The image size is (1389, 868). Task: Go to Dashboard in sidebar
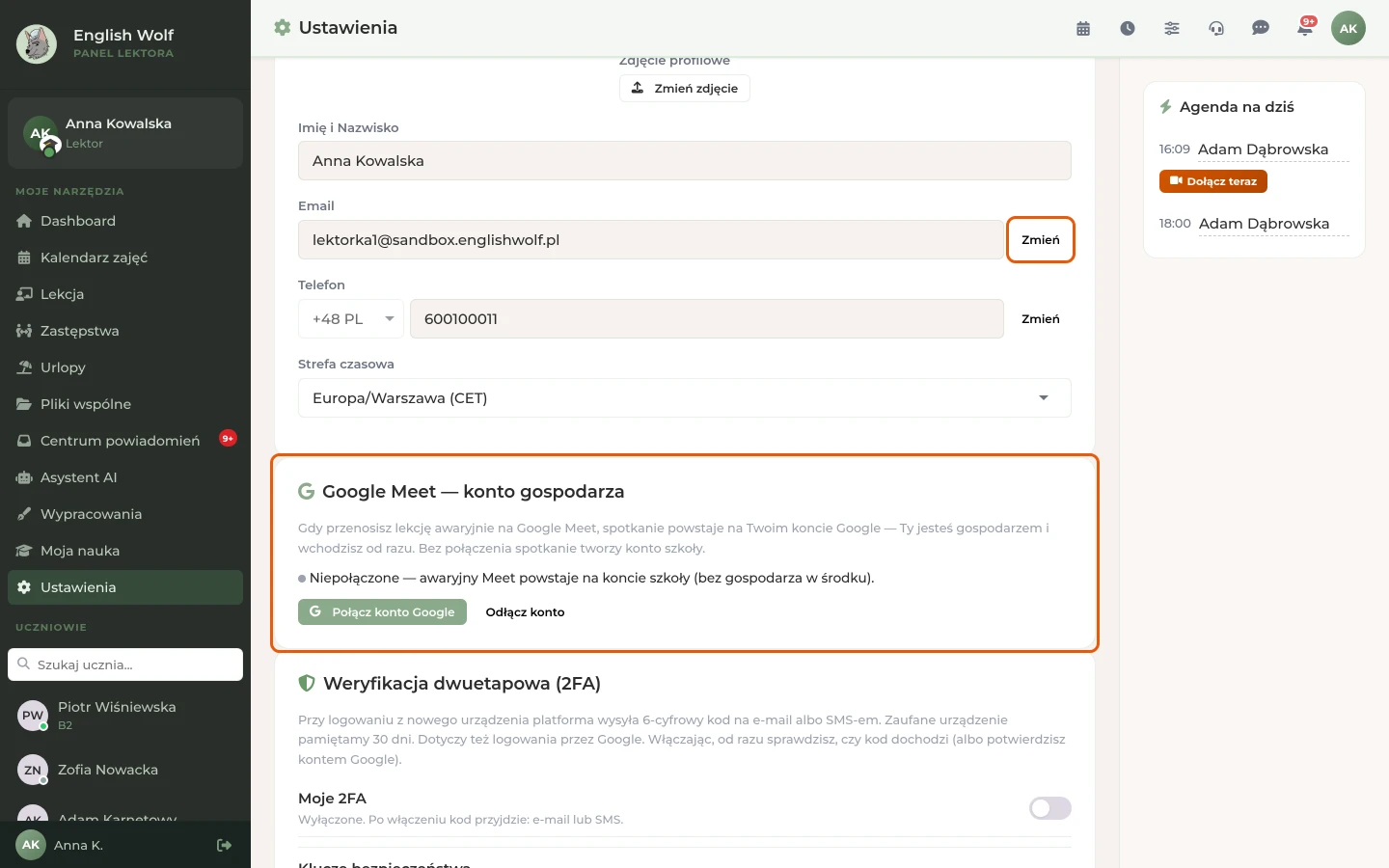pyautogui.click(x=125, y=221)
